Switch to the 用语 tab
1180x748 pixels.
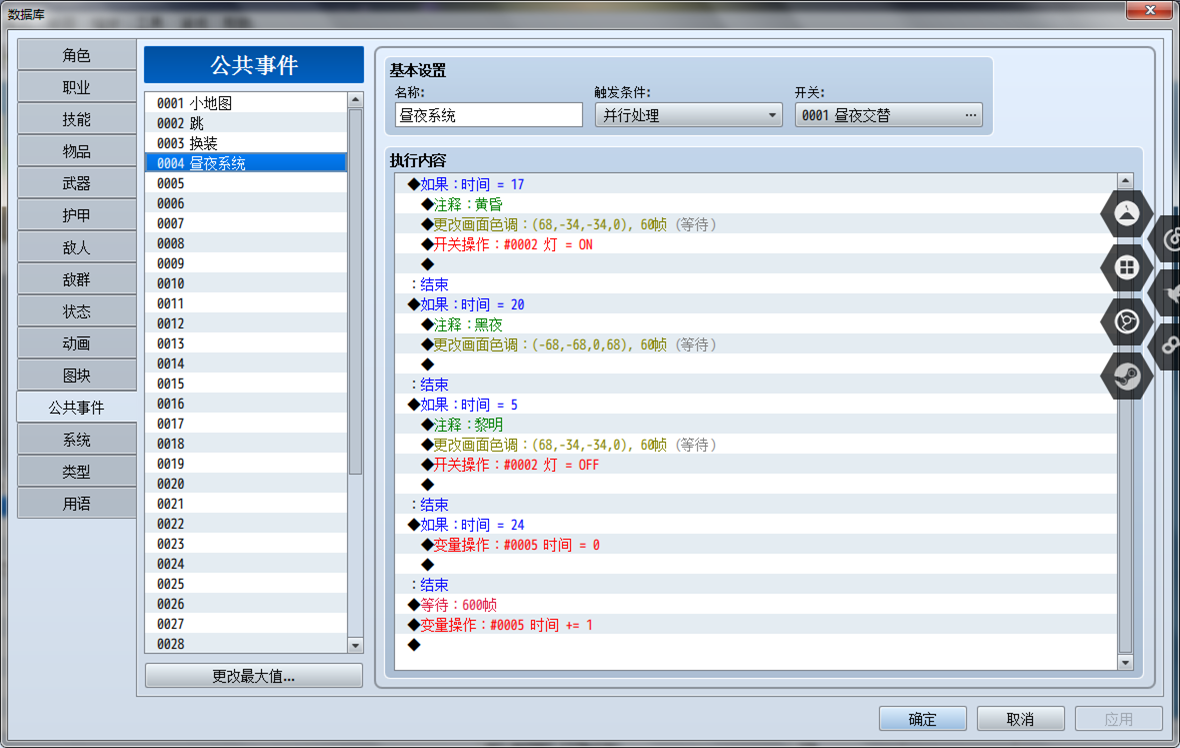pyautogui.click(x=76, y=503)
